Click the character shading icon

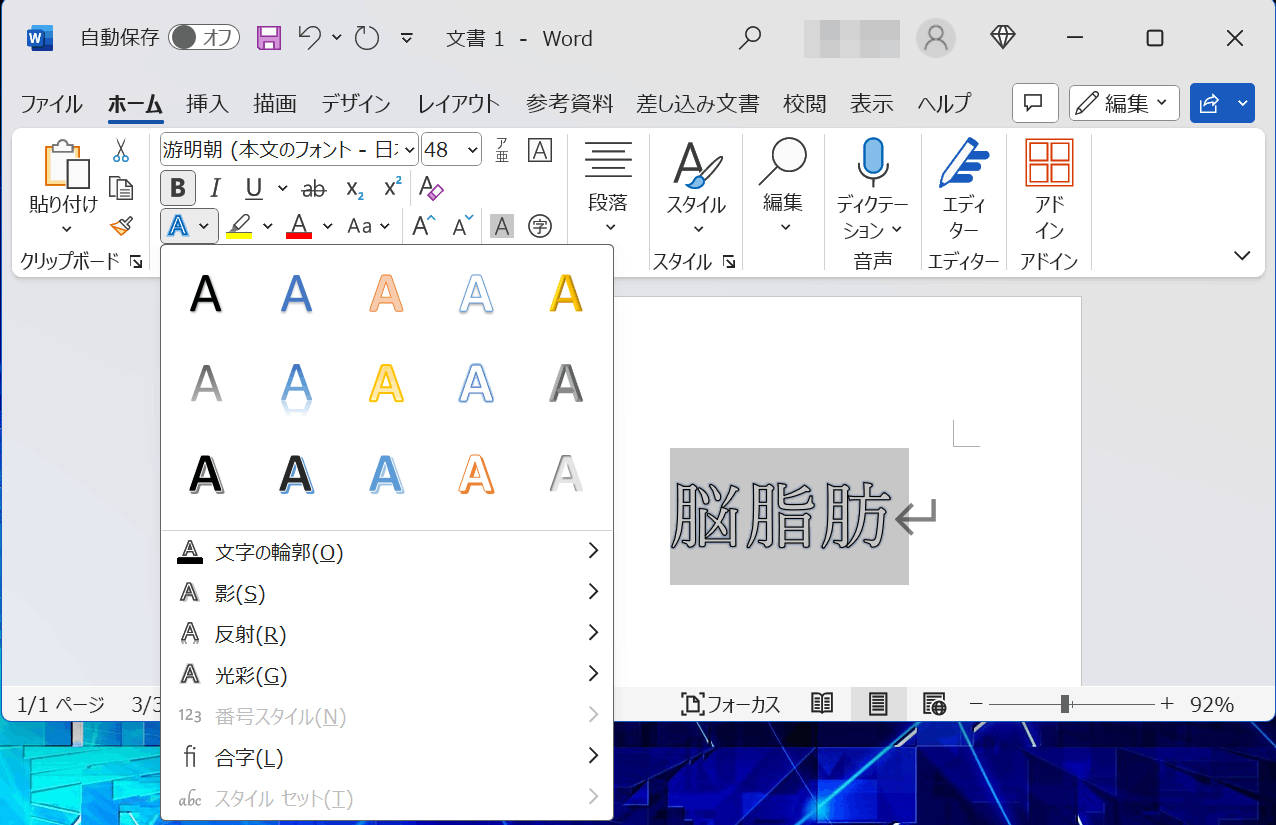click(x=501, y=226)
